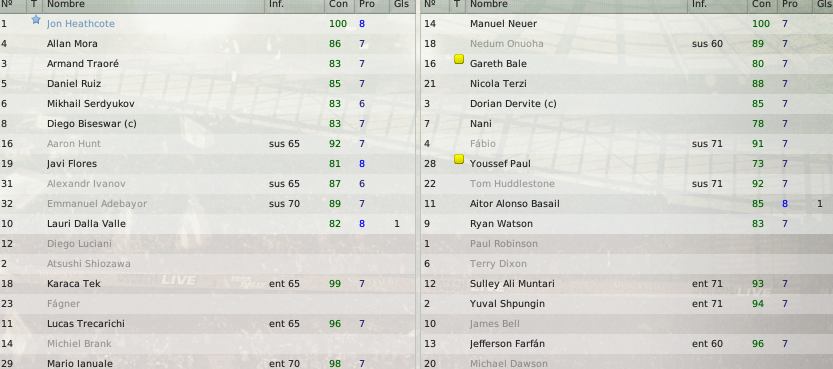Click Gareth Bale's yellow card icon
Viewport: 833px width, 369px height.
pos(459,59)
